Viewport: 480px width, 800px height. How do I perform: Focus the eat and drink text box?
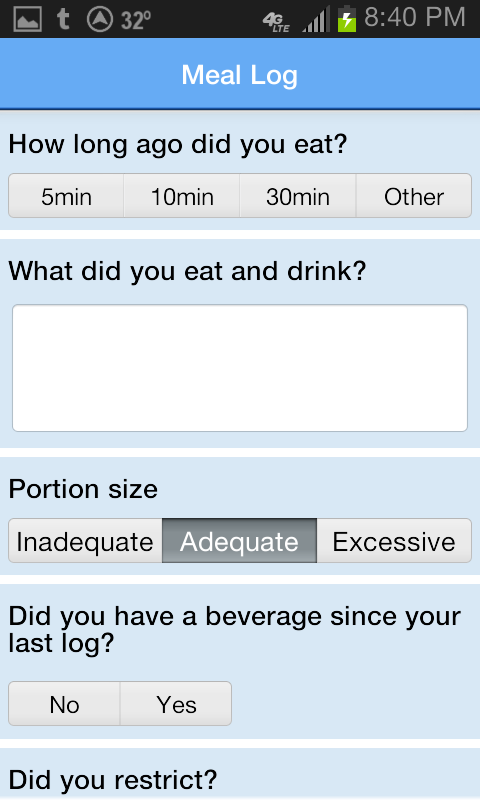(240, 368)
